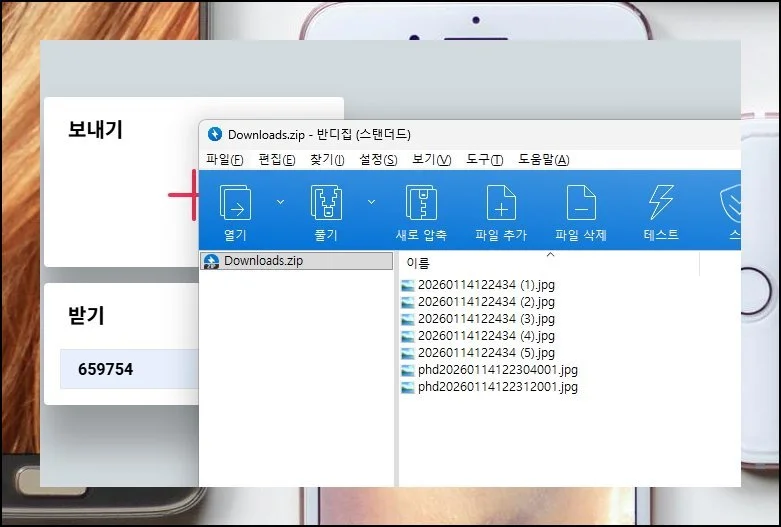This screenshot has width=781, height=527.
Task: Sort files by the 이름 column header
Action: click(419, 263)
